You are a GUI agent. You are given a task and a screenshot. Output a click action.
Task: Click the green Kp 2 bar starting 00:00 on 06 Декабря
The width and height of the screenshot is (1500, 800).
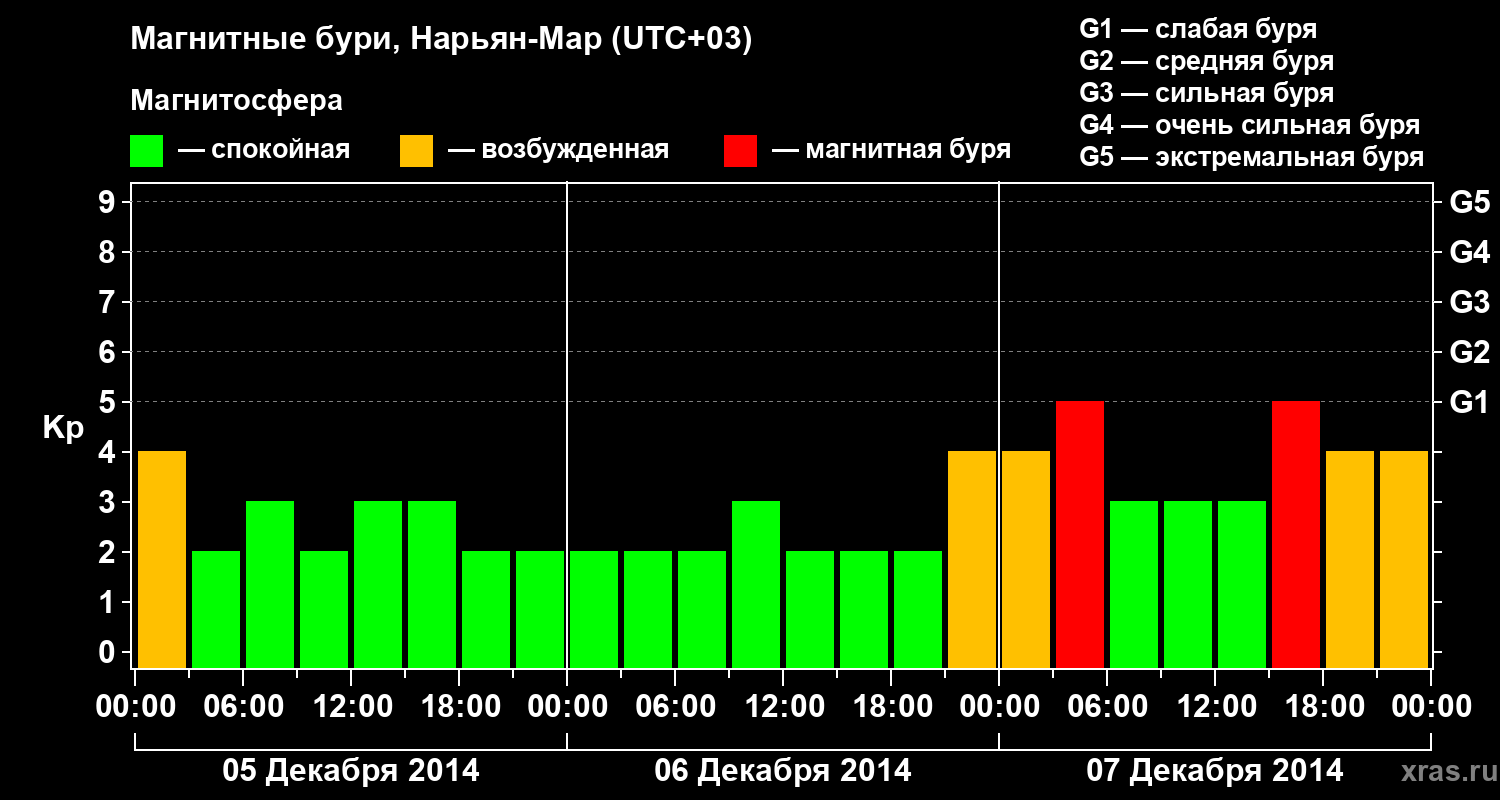[594, 609]
